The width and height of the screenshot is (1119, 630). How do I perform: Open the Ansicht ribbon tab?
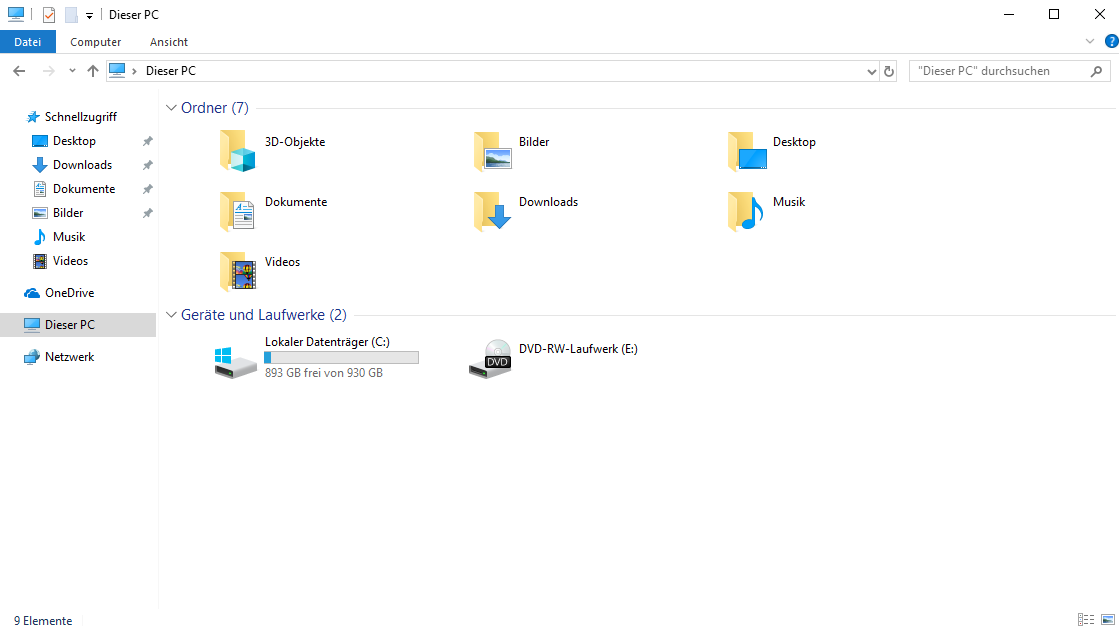pos(169,42)
